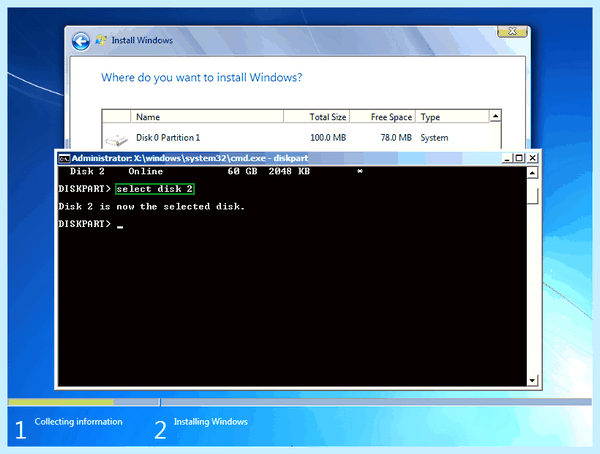This screenshot has height=454, width=600.
Task: Click the setup progress bar at bottom
Action: pos(300,402)
